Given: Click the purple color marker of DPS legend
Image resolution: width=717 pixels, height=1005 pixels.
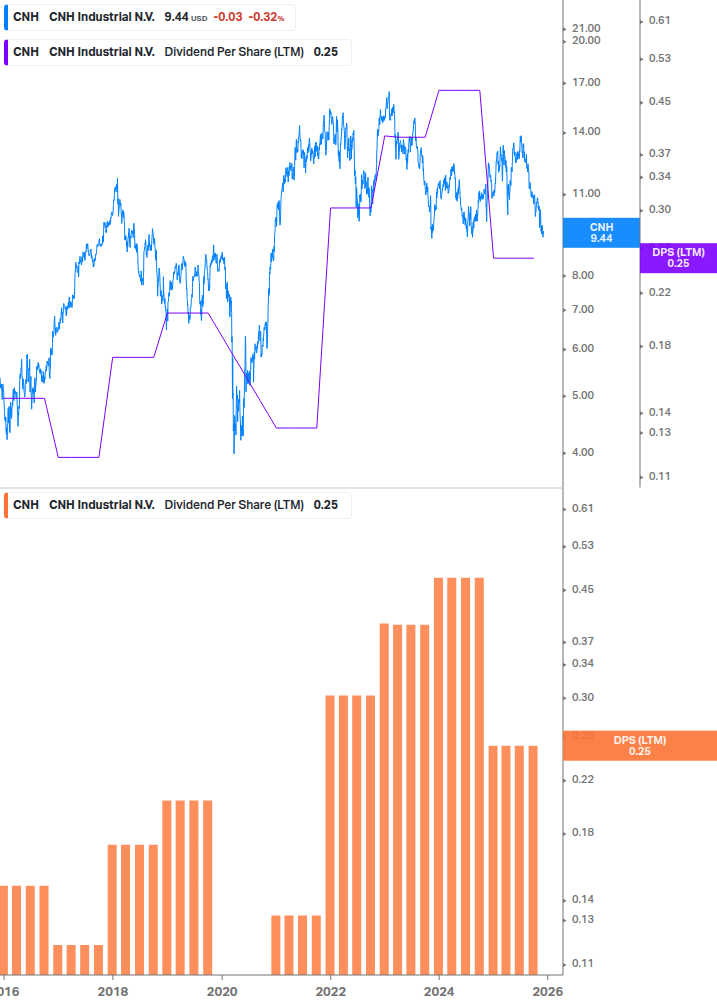Looking at the screenshot, I should coord(6,53).
